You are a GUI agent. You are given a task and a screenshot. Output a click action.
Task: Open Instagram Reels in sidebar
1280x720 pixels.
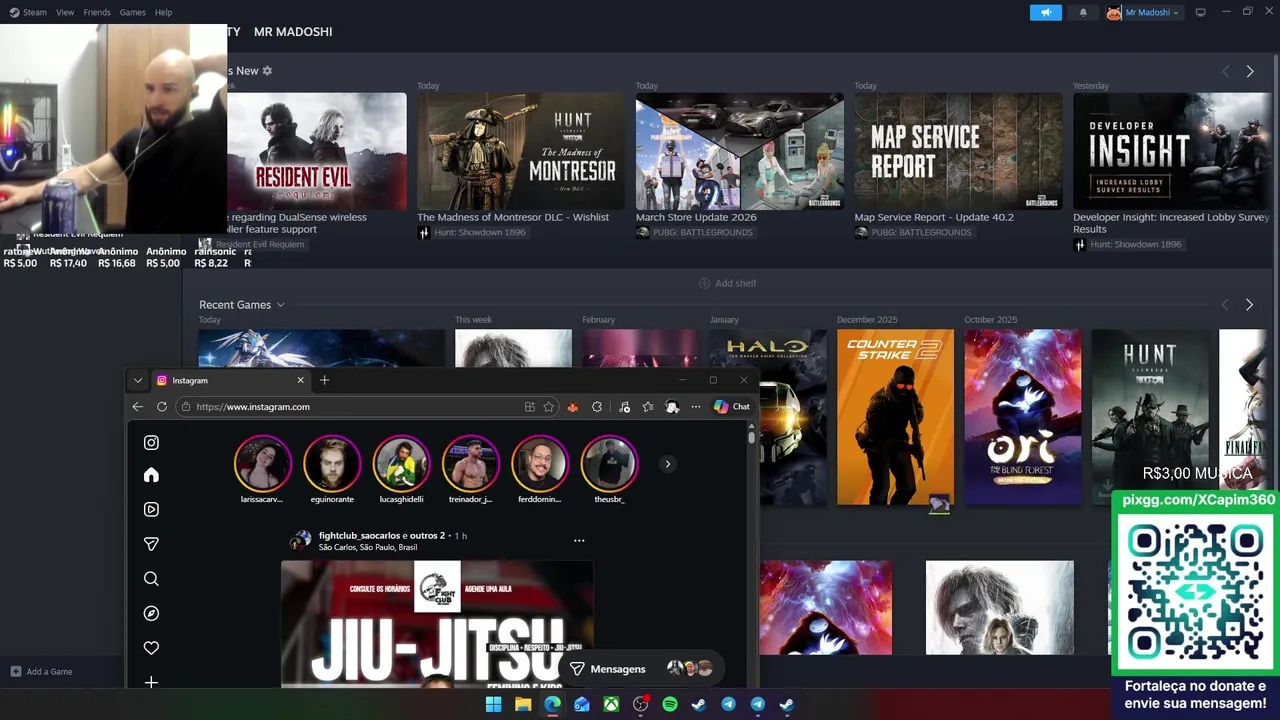click(x=151, y=509)
